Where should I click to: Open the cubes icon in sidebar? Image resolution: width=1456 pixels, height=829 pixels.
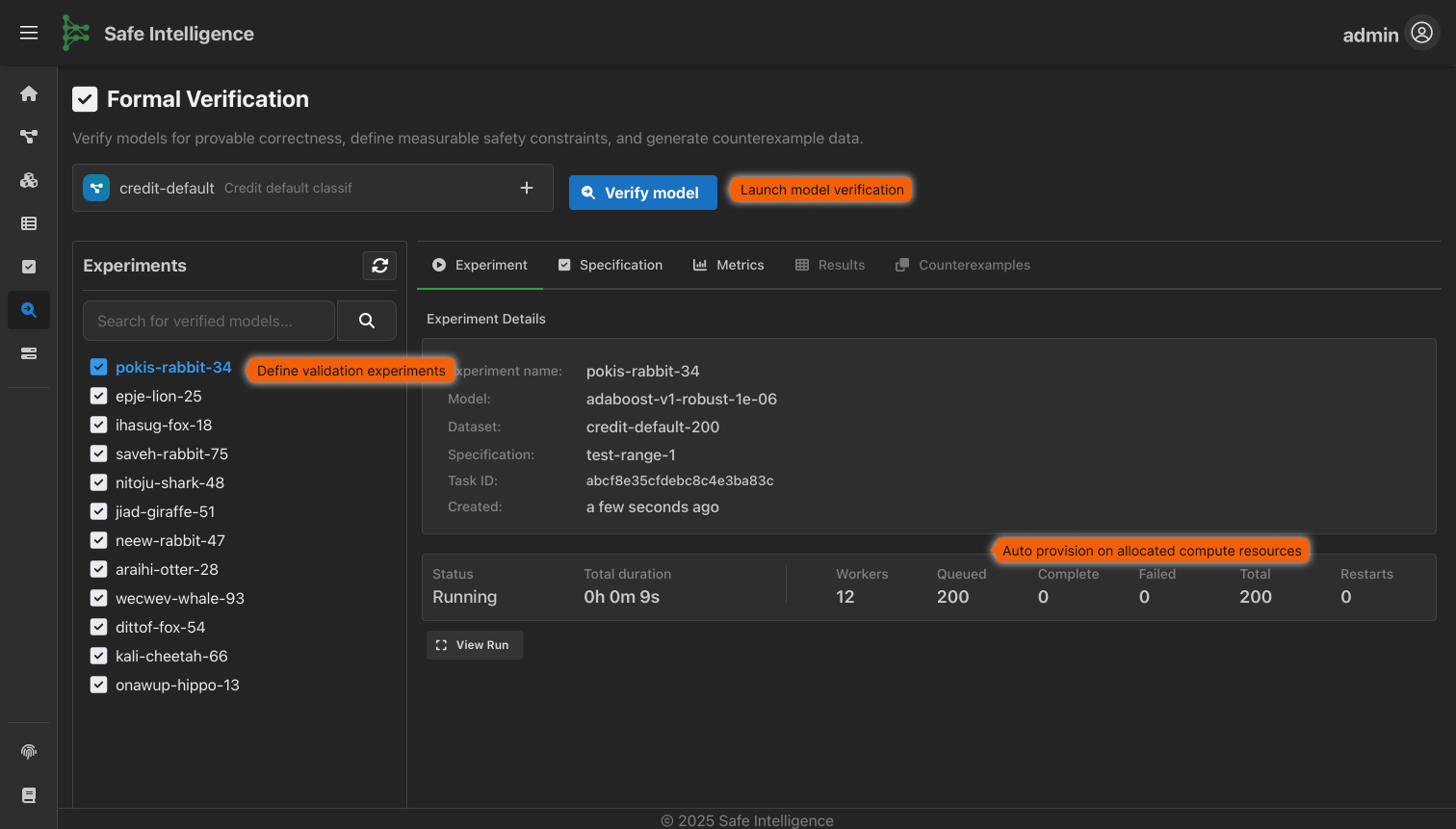tap(29, 180)
